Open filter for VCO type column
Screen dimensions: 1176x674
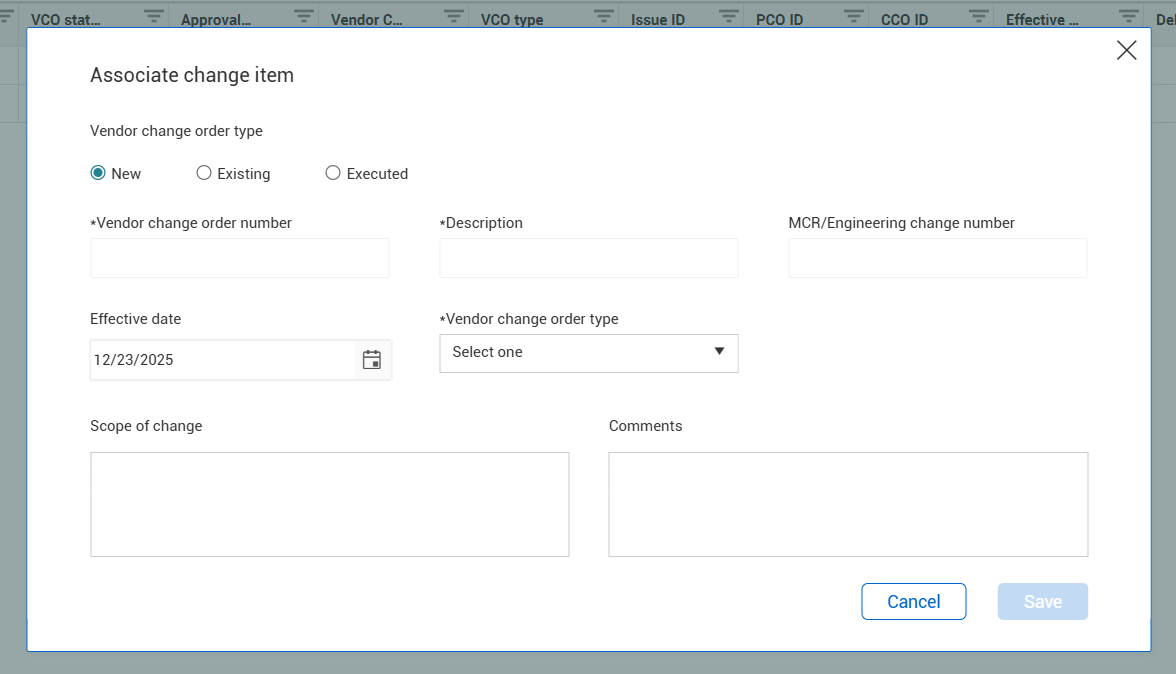(604, 17)
